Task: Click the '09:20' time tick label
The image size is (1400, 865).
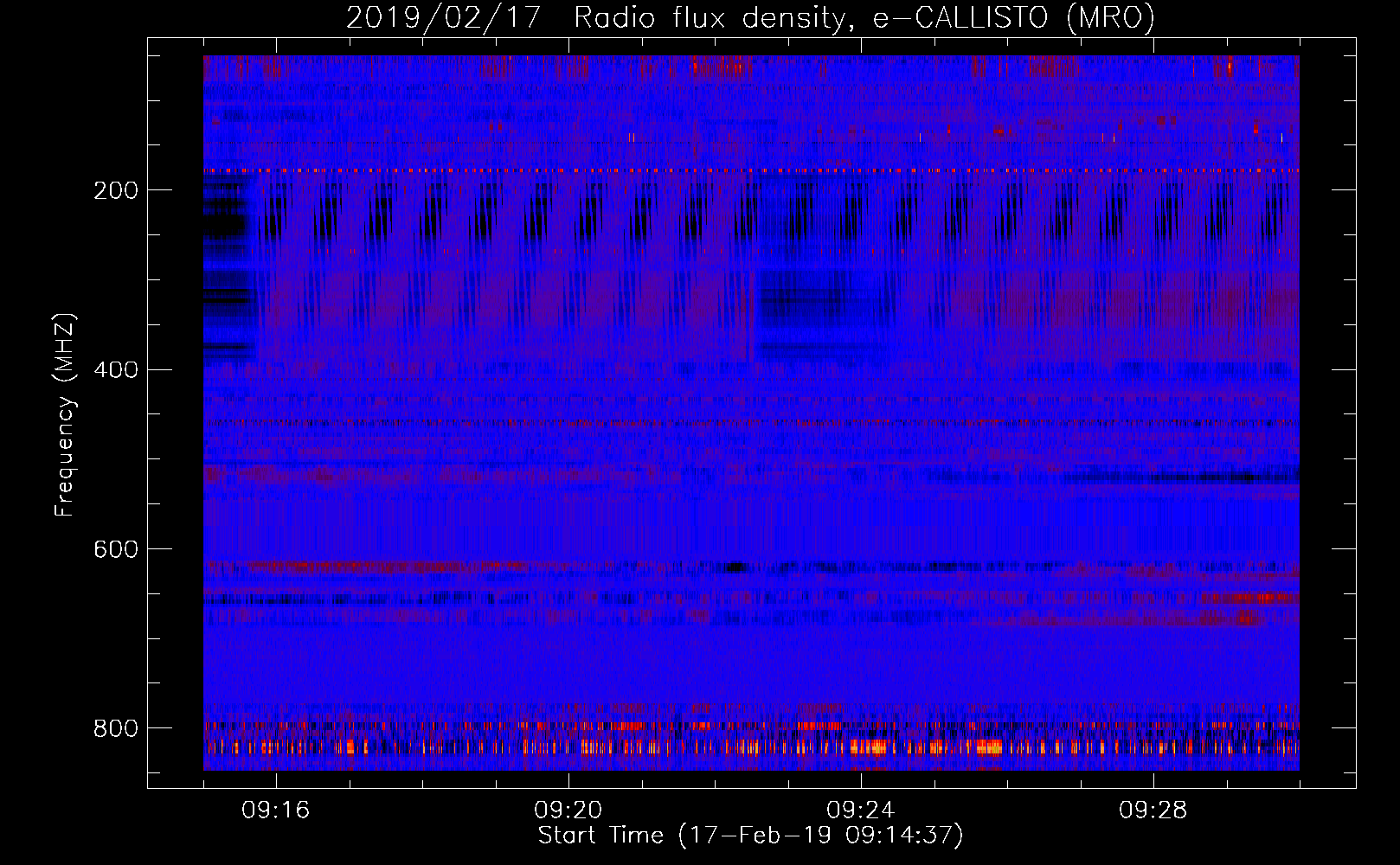Action: coord(568,811)
